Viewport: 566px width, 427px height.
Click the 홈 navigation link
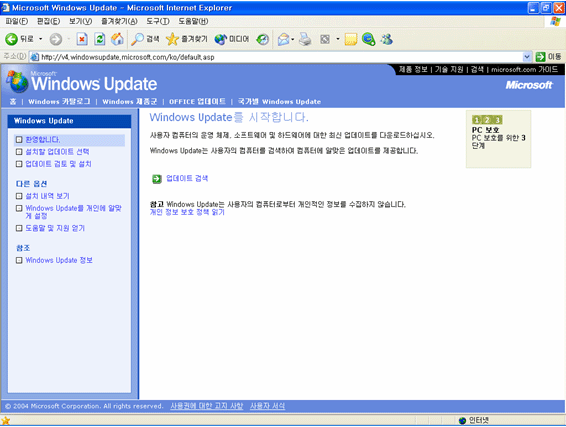13,101
